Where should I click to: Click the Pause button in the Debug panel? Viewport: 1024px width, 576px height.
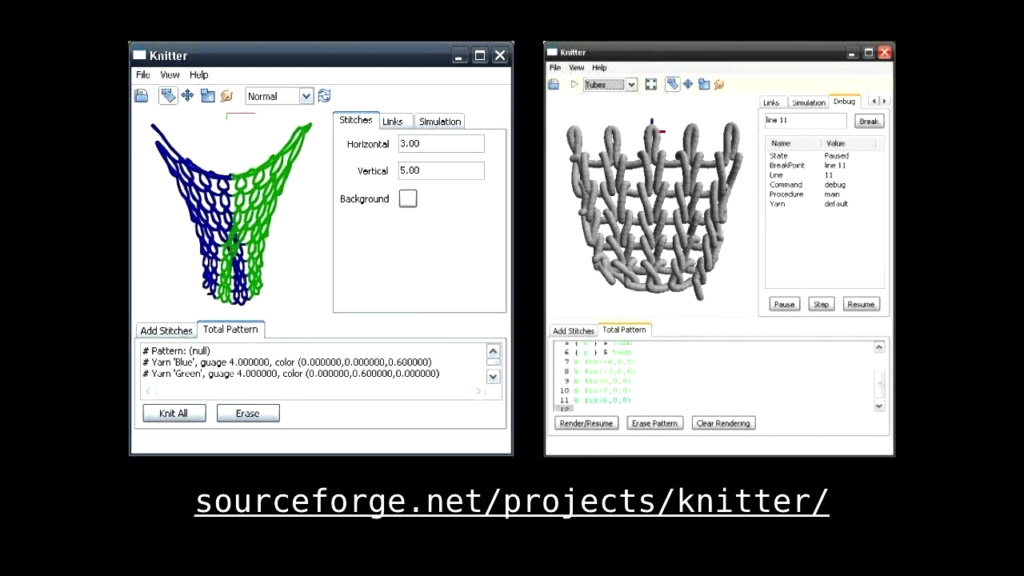click(x=784, y=304)
